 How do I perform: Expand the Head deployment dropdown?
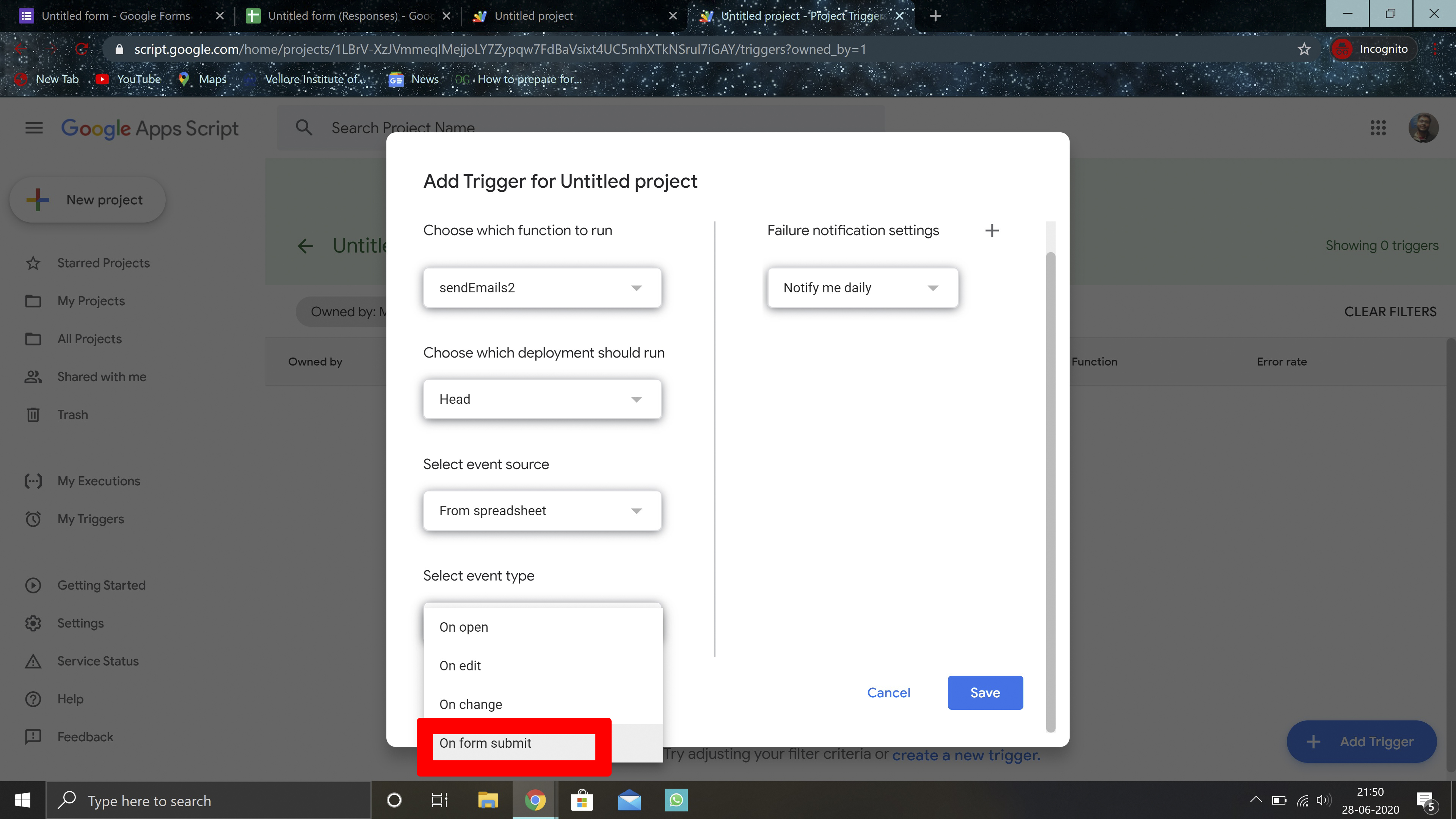point(541,399)
